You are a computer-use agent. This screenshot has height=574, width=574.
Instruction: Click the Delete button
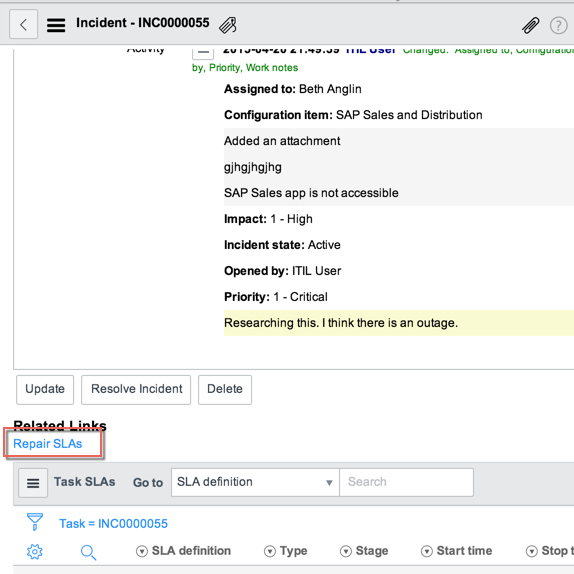[225, 390]
